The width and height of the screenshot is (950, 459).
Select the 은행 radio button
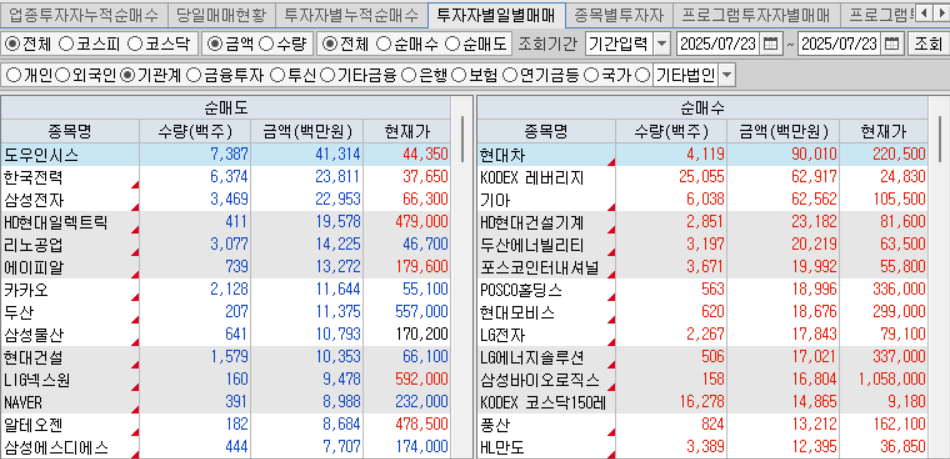tap(426, 75)
